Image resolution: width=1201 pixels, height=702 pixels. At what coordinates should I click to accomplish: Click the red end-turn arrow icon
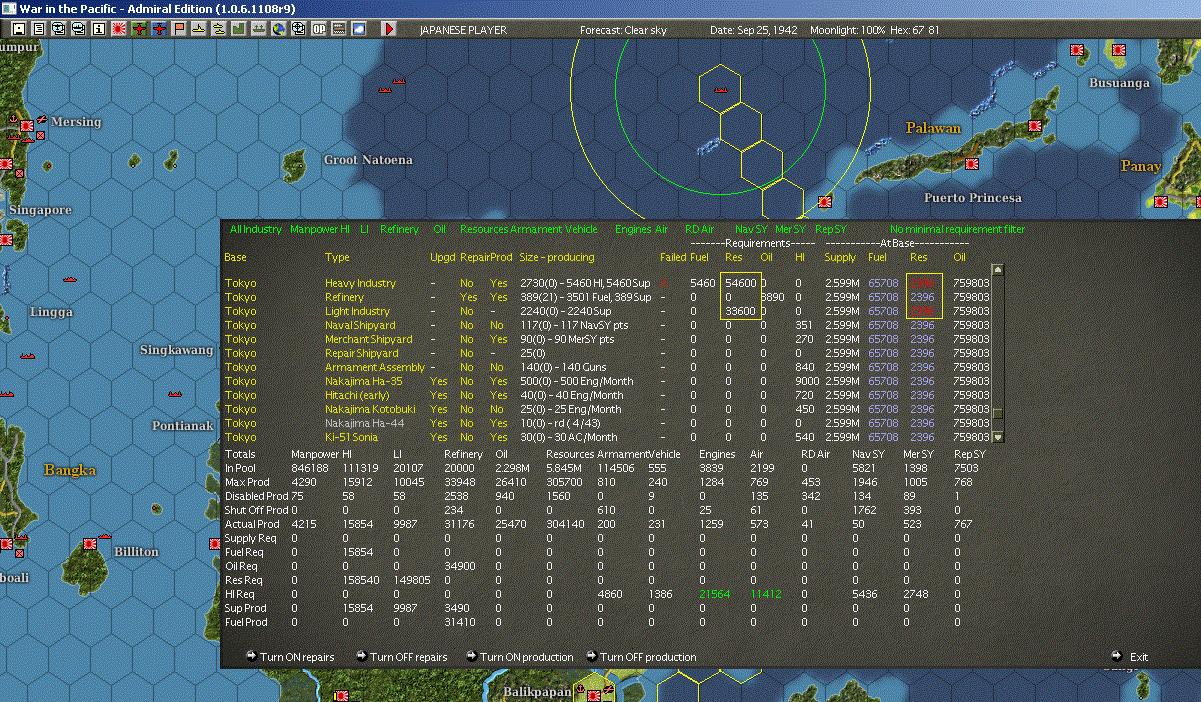pos(389,29)
